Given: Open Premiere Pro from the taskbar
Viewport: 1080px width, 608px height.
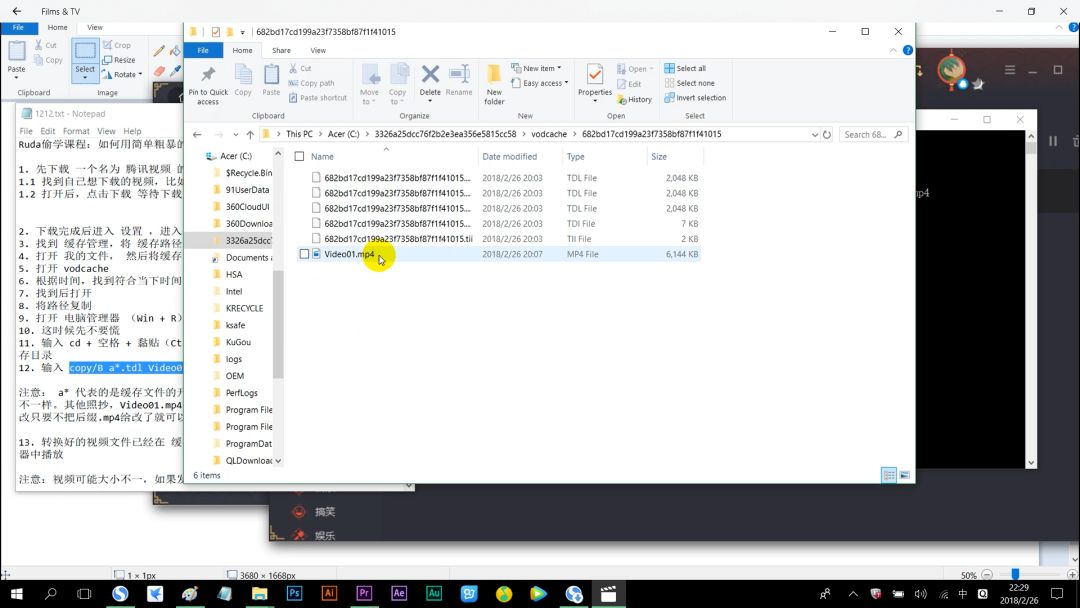Looking at the screenshot, I should point(364,594).
